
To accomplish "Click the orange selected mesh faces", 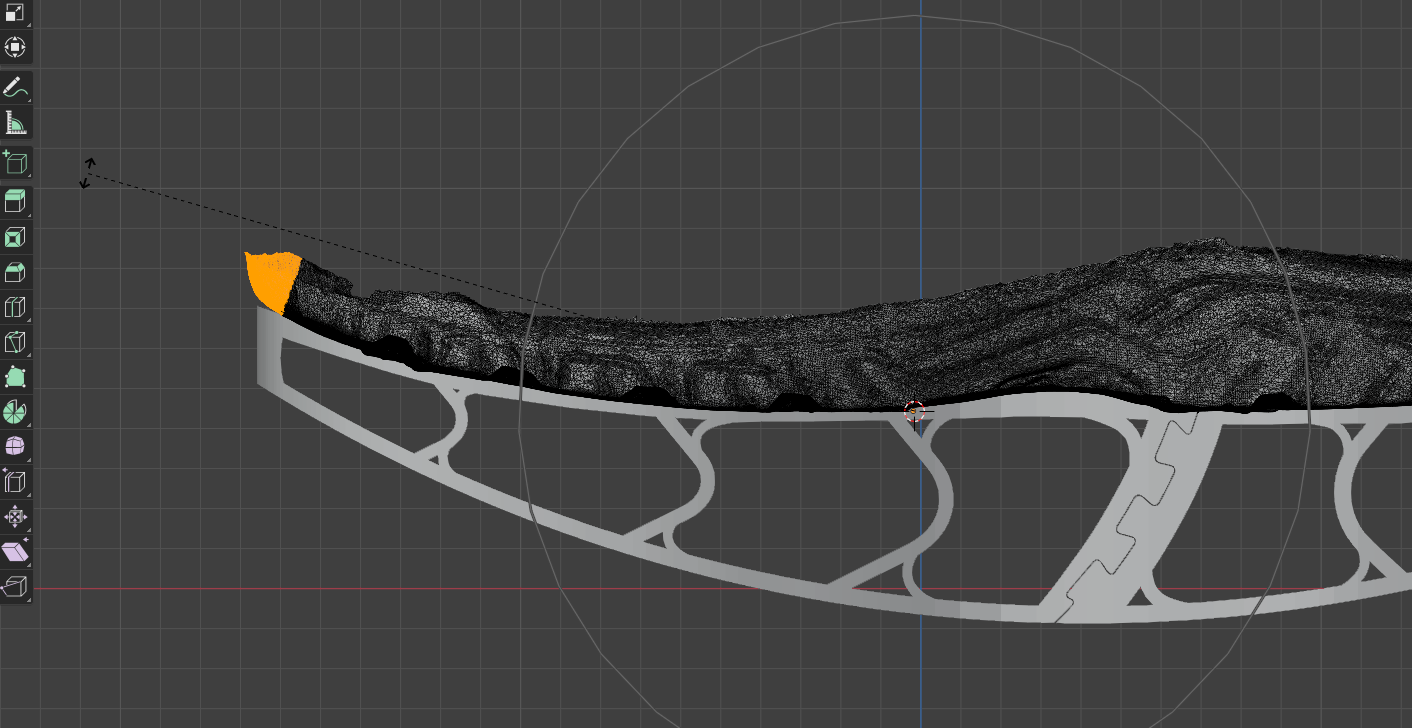I will [272, 280].
